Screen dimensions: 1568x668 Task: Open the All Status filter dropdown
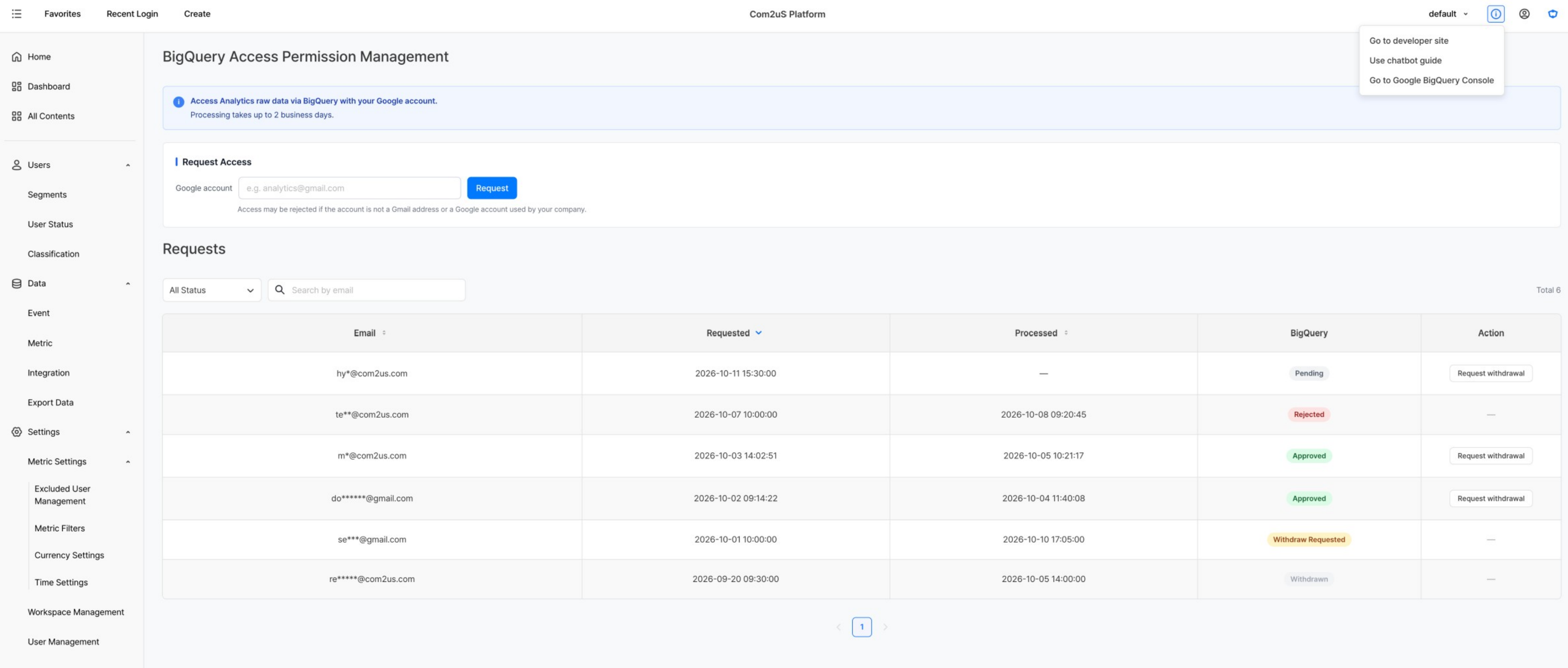(212, 290)
